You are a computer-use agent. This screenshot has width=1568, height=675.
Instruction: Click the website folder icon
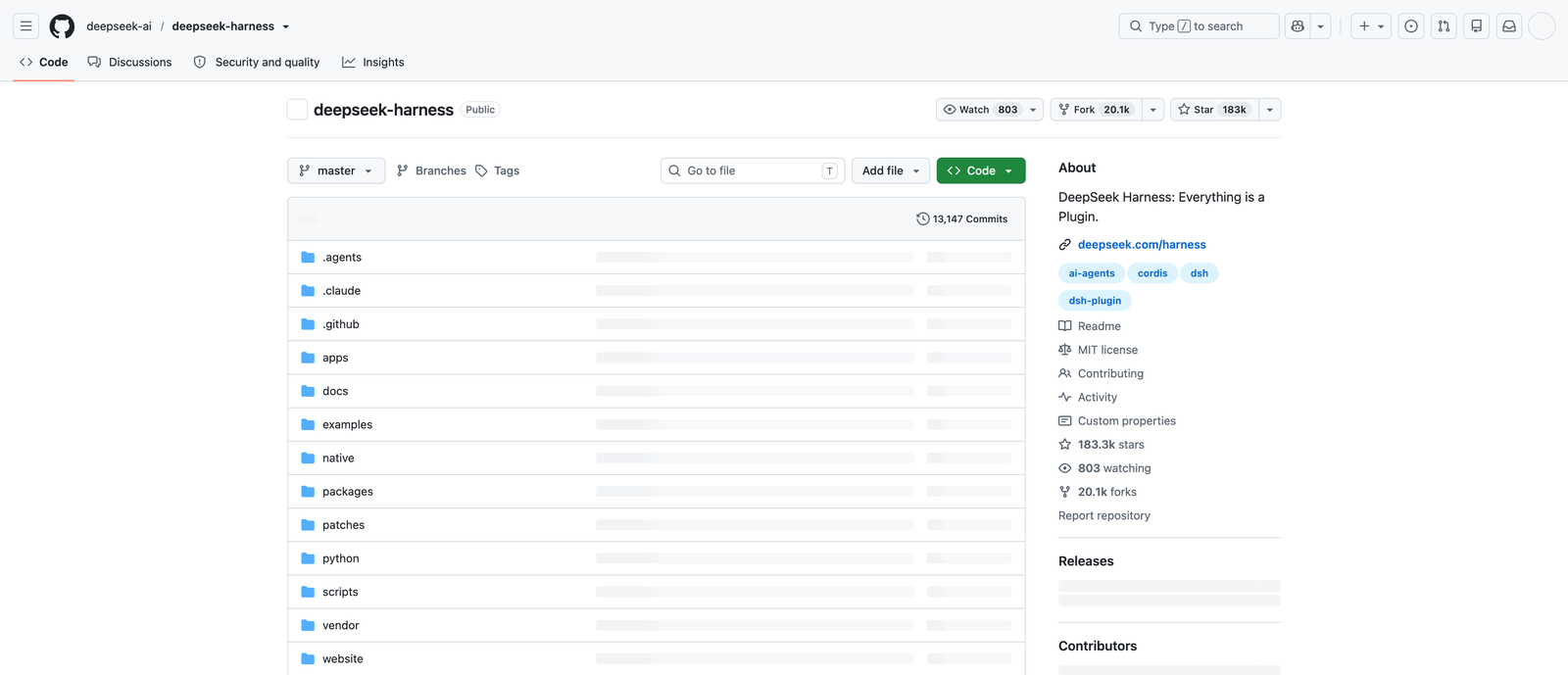(308, 658)
